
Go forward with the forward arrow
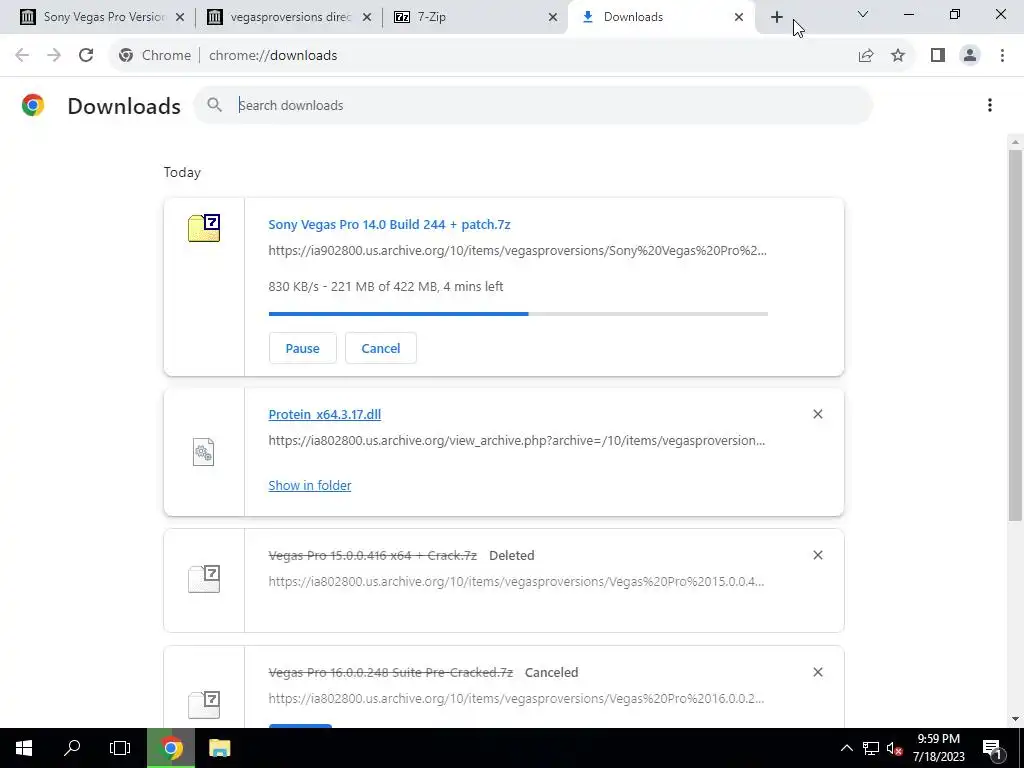54,56
